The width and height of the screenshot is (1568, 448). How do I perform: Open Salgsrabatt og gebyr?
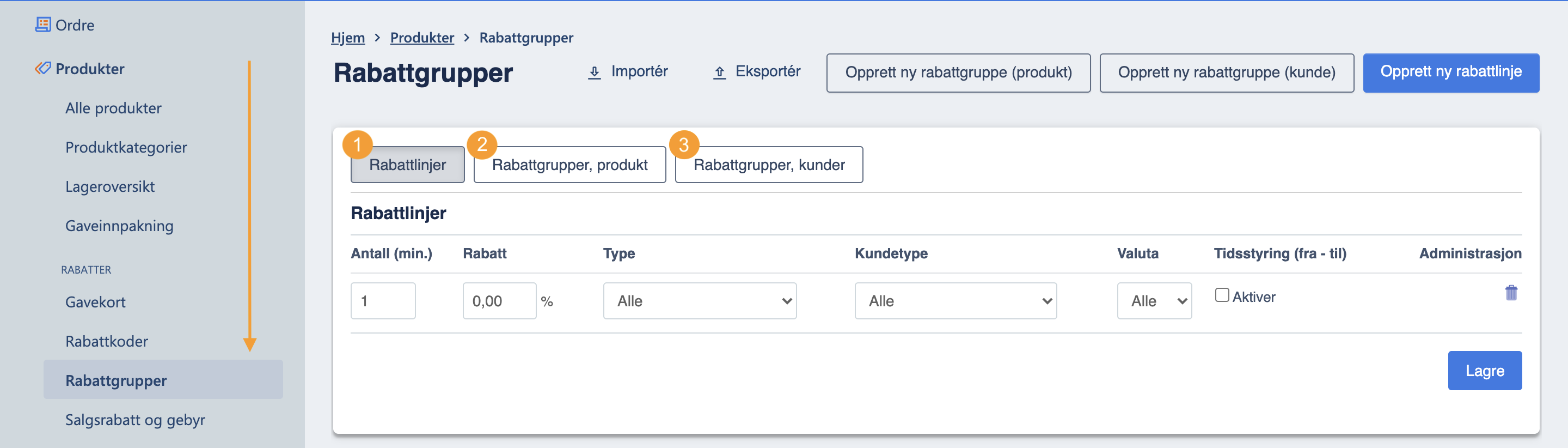pyautogui.click(x=135, y=420)
